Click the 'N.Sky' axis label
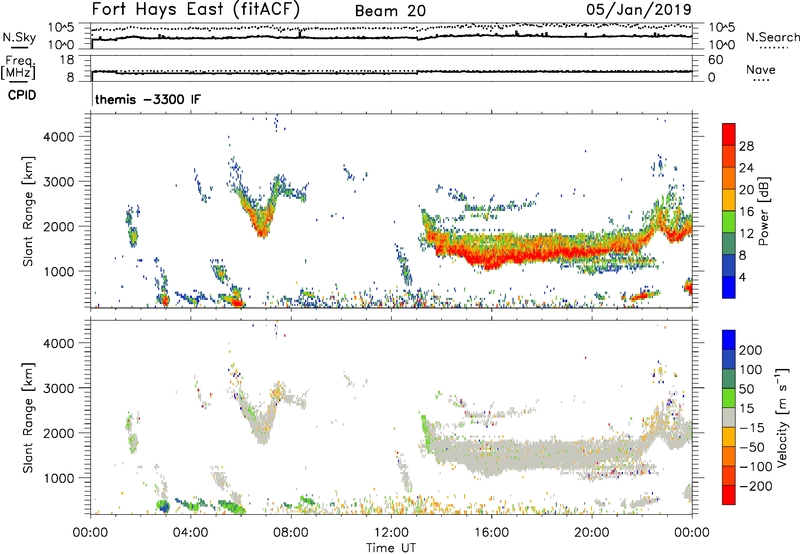The width and height of the screenshot is (800, 554). point(19,37)
